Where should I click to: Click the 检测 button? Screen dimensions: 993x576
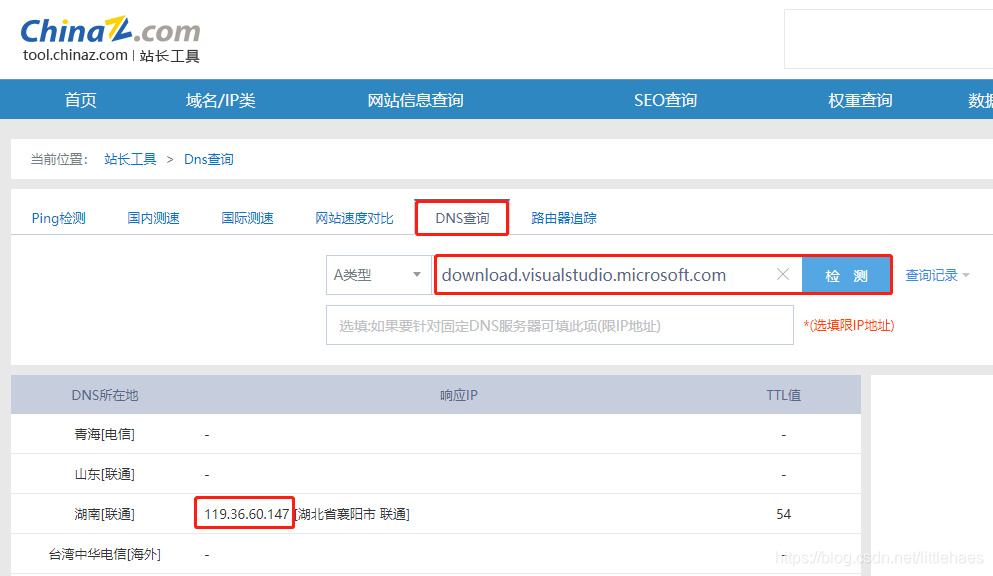coord(846,275)
